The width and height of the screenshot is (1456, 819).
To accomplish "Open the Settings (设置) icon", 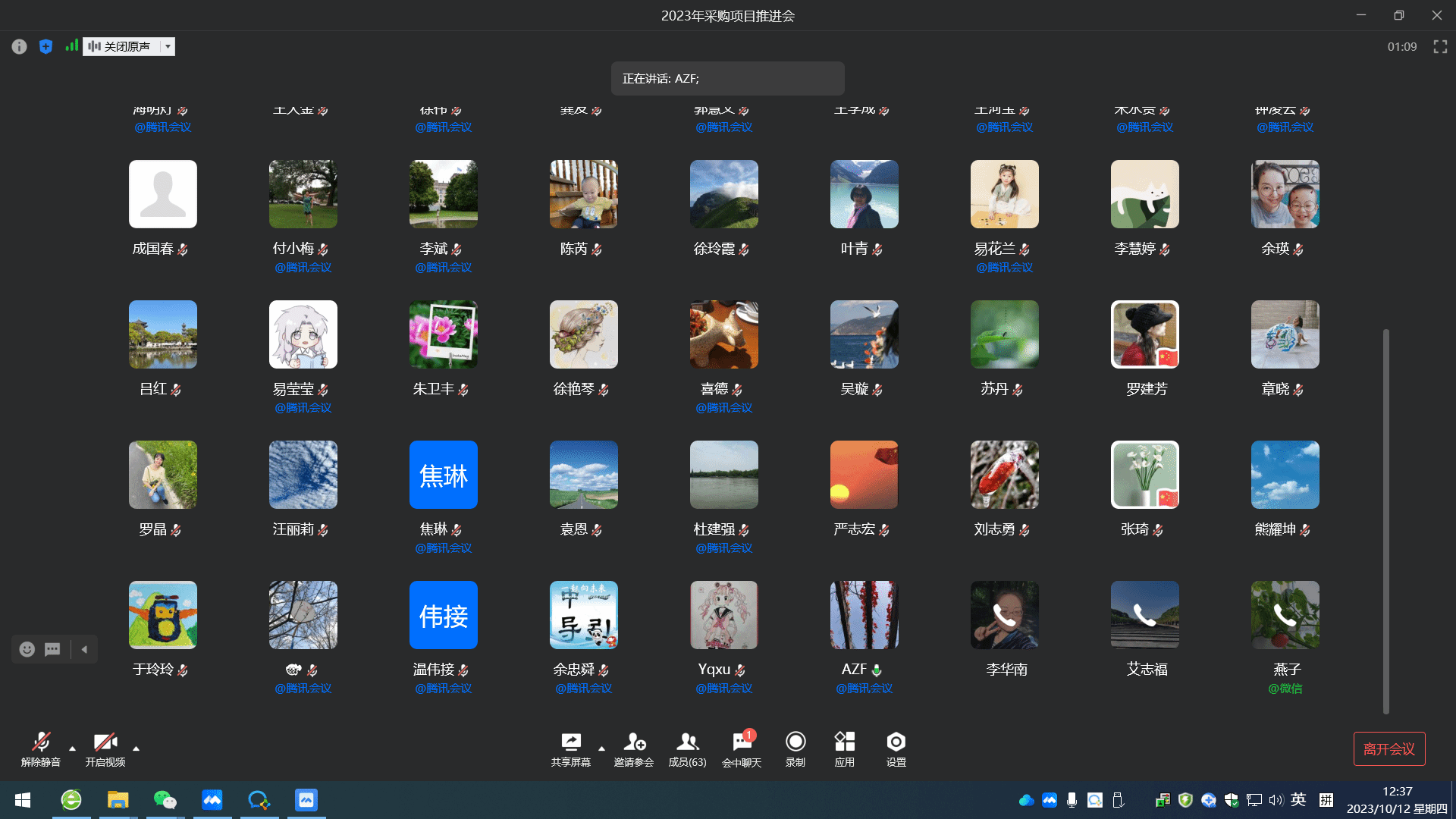I will tap(896, 748).
